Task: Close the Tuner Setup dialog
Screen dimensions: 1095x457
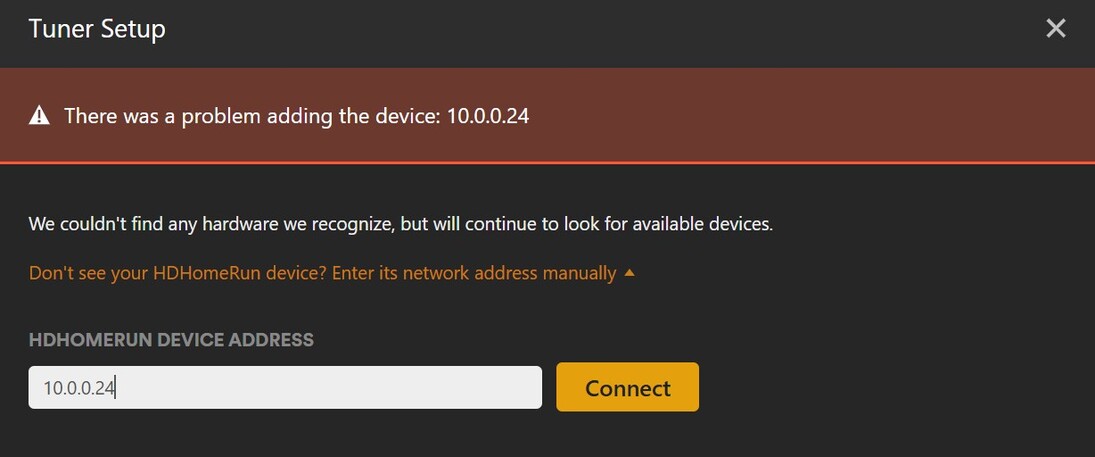Action: (x=1055, y=29)
